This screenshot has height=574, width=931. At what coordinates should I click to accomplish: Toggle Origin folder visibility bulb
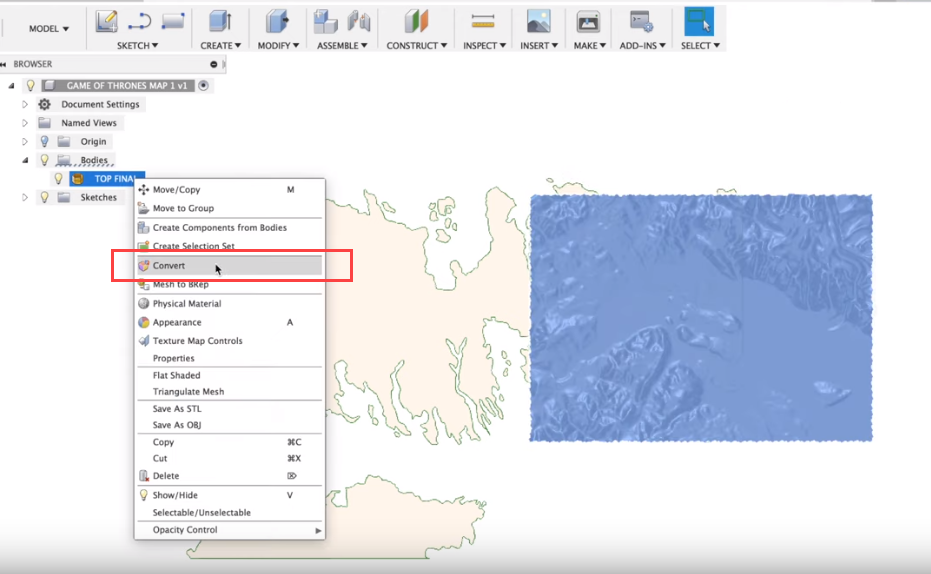[45, 141]
